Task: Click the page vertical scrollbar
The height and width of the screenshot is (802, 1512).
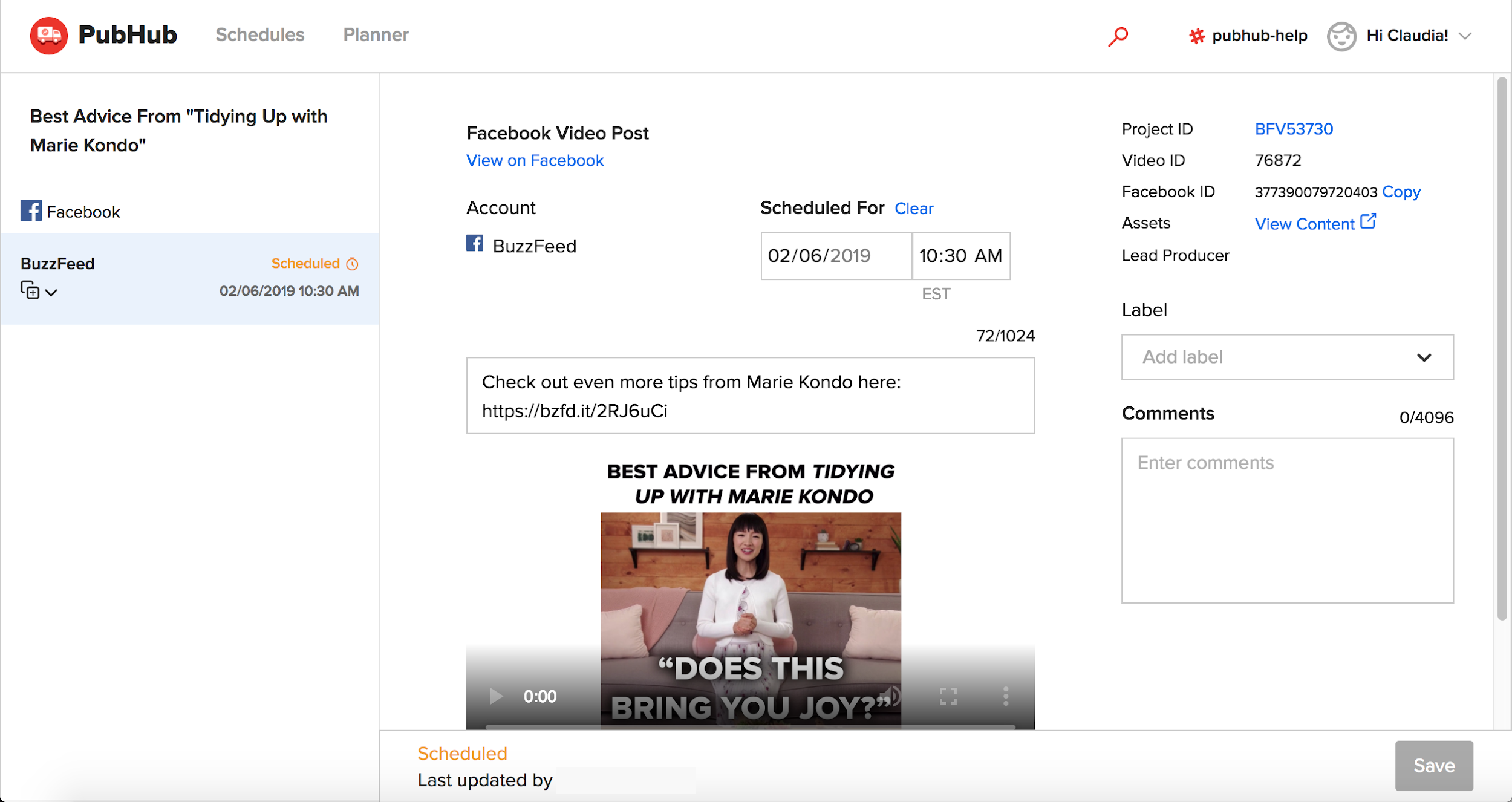Action: (x=1502, y=348)
